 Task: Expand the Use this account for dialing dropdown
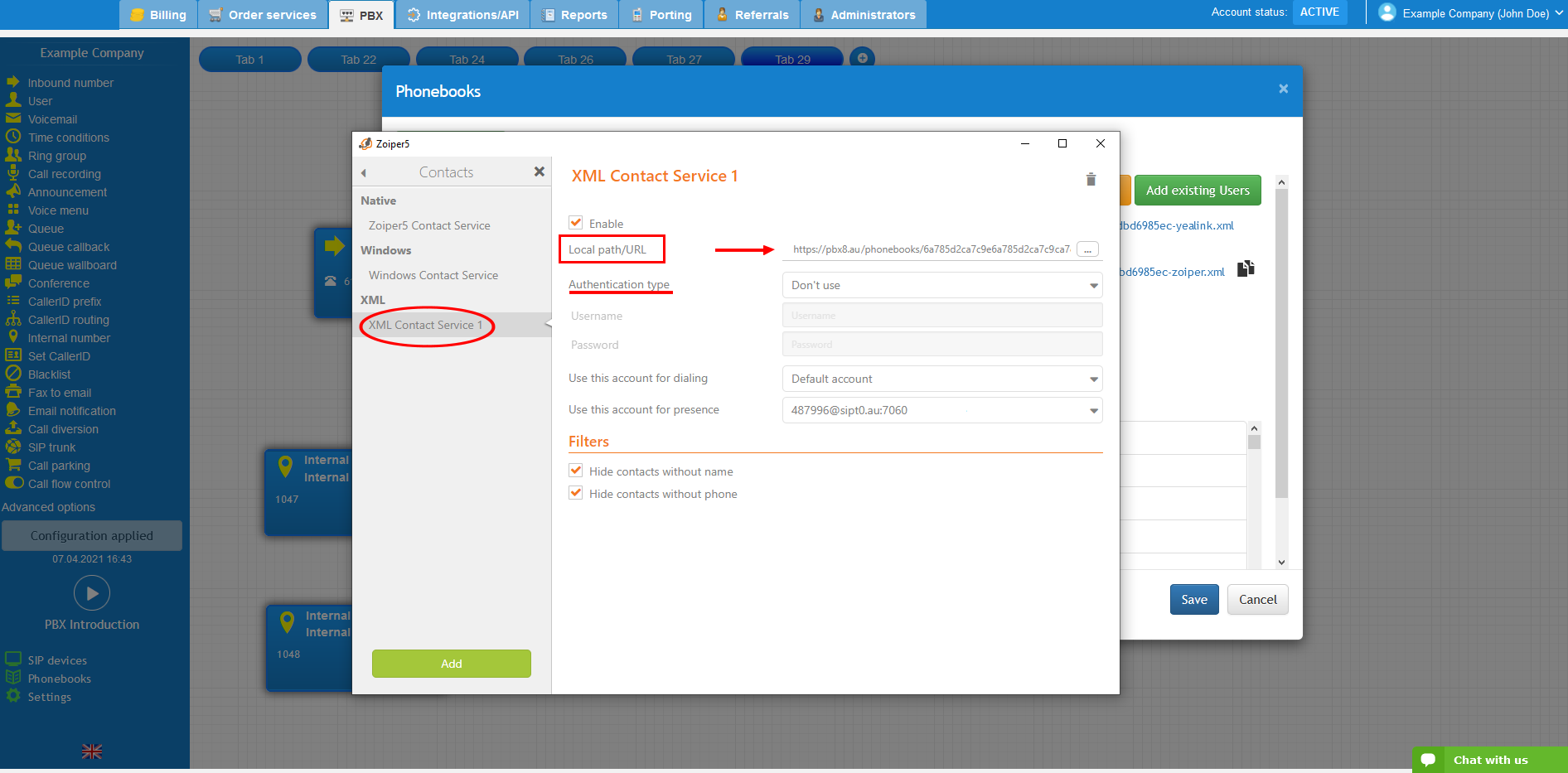coord(941,379)
